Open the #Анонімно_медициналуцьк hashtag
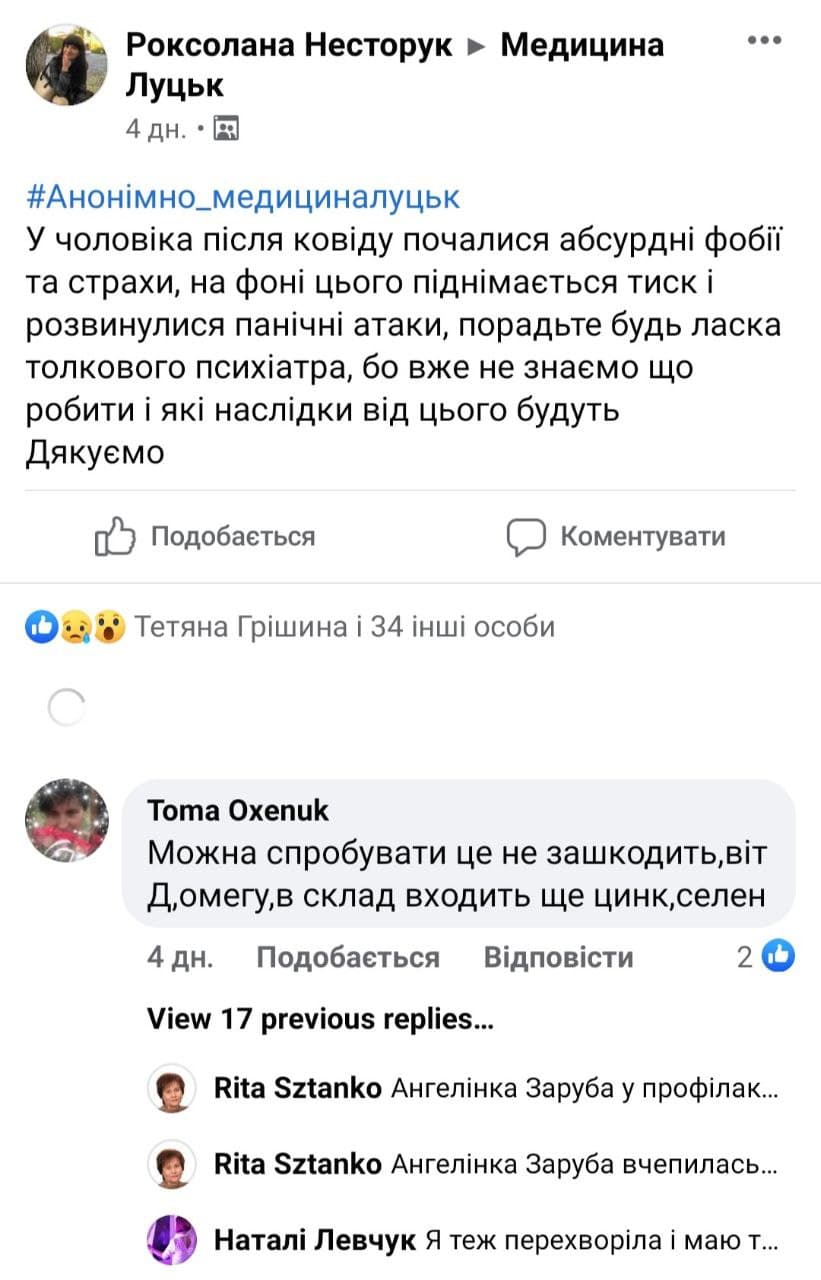Image resolution: width=821 pixels, height=1280 pixels. pos(241,196)
